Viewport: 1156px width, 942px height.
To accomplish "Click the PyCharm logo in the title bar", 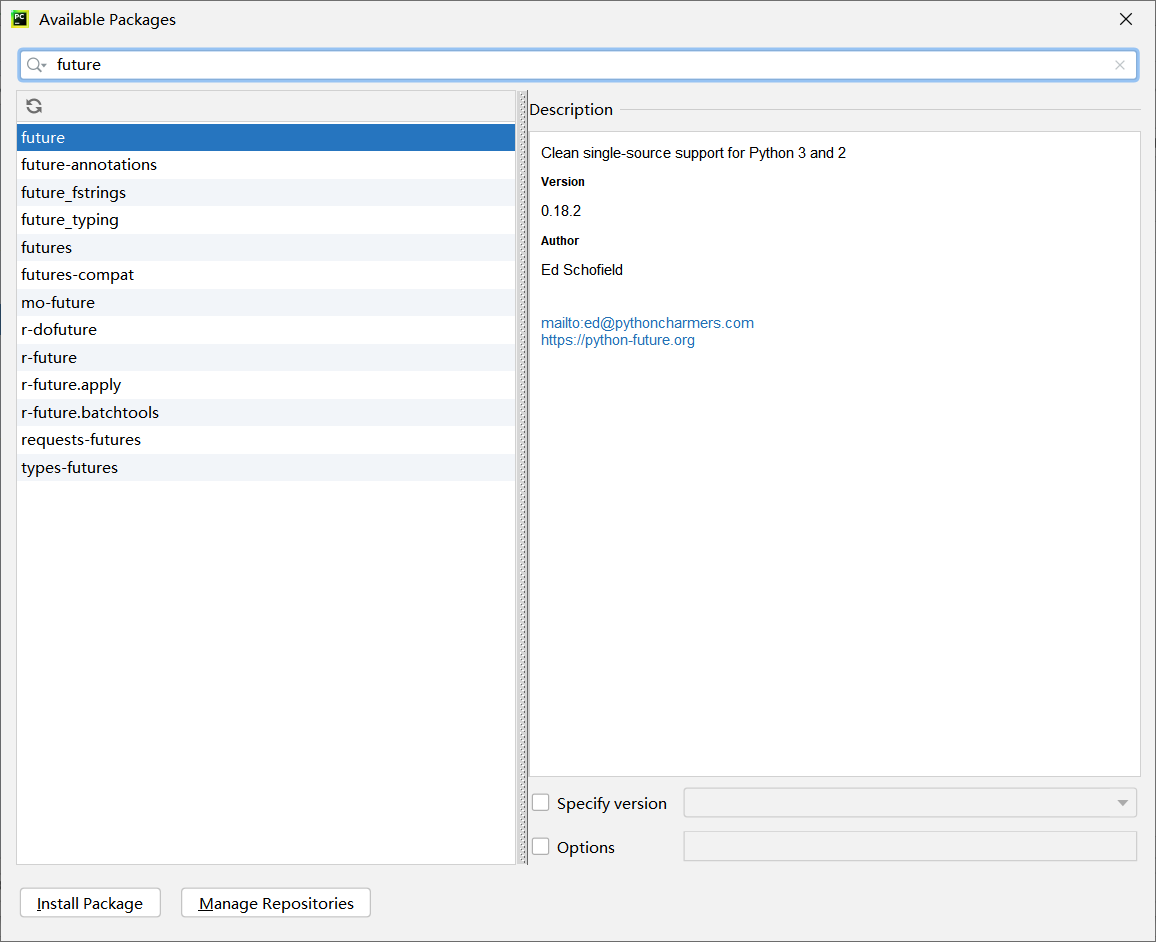I will coord(20,19).
